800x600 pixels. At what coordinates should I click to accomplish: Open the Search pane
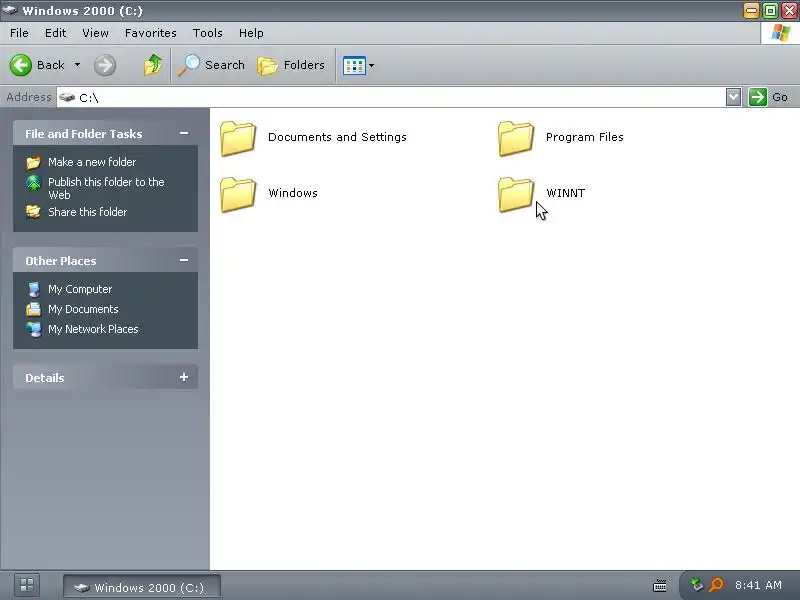(211, 65)
